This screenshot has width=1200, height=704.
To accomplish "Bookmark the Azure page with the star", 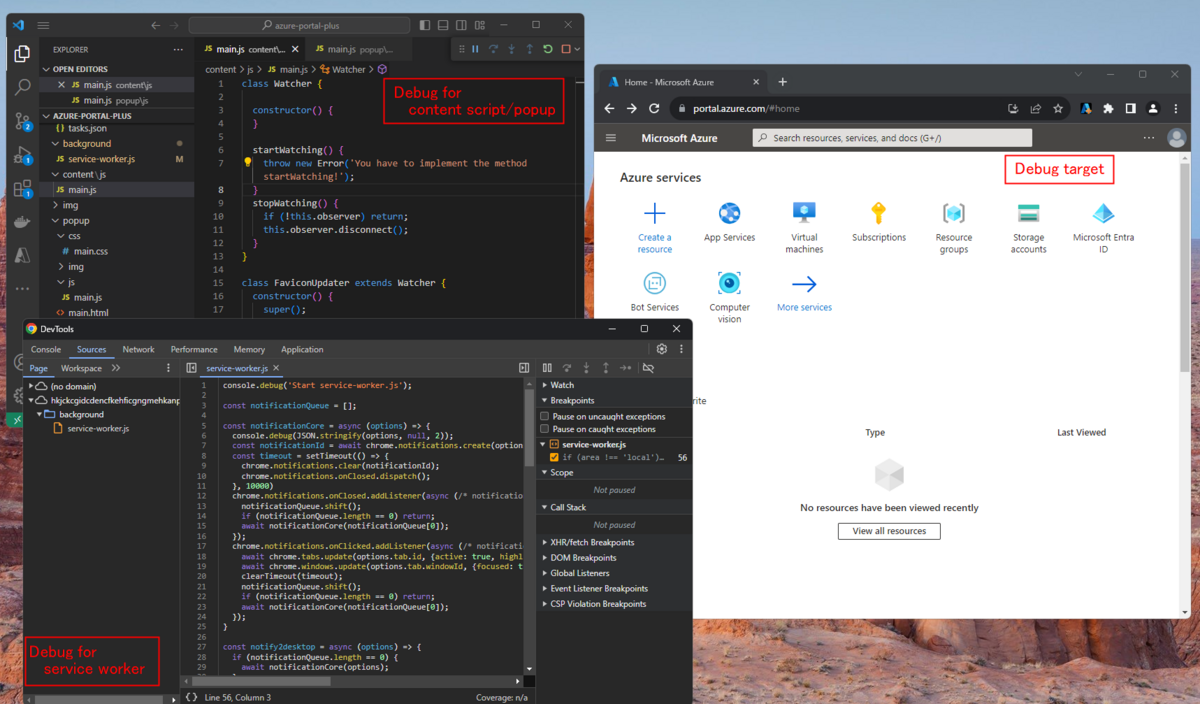I will [x=1057, y=108].
